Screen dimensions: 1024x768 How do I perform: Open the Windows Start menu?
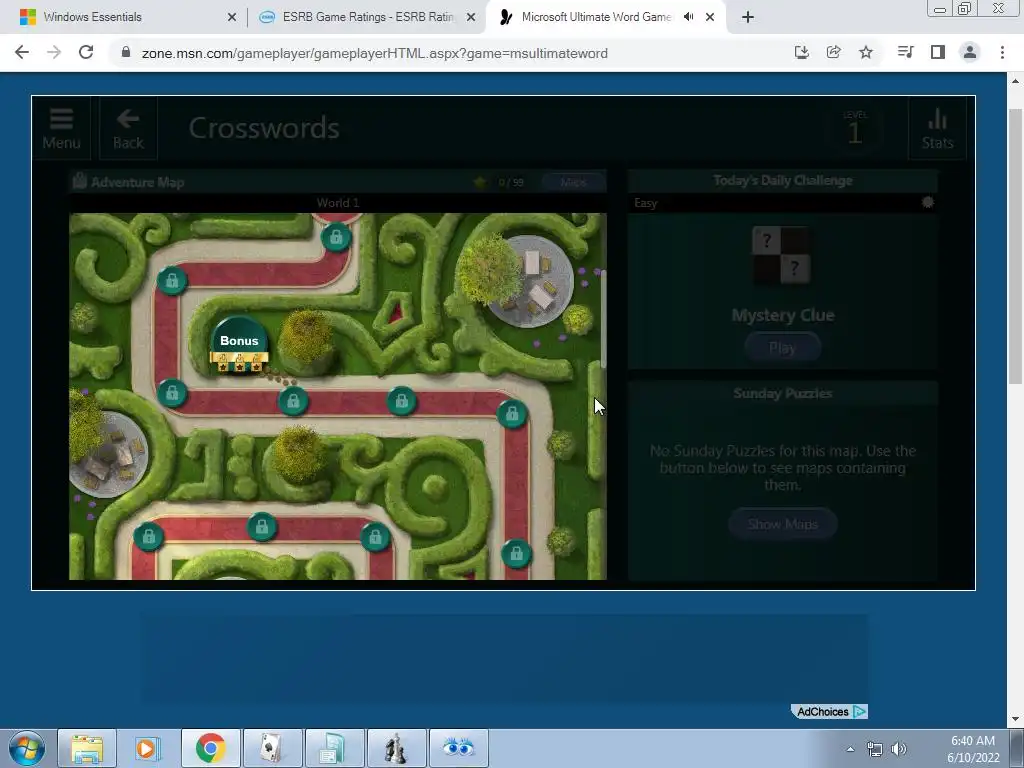click(27, 748)
